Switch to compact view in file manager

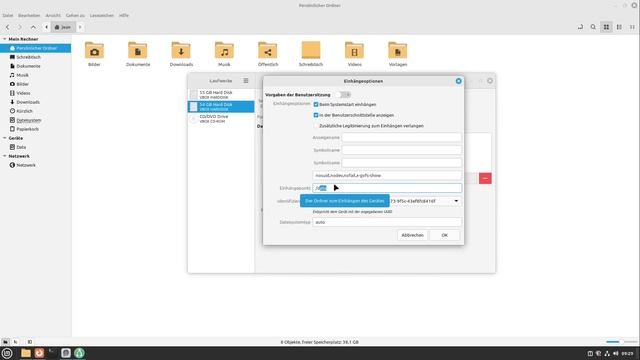pyautogui.click(x=632, y=27)
